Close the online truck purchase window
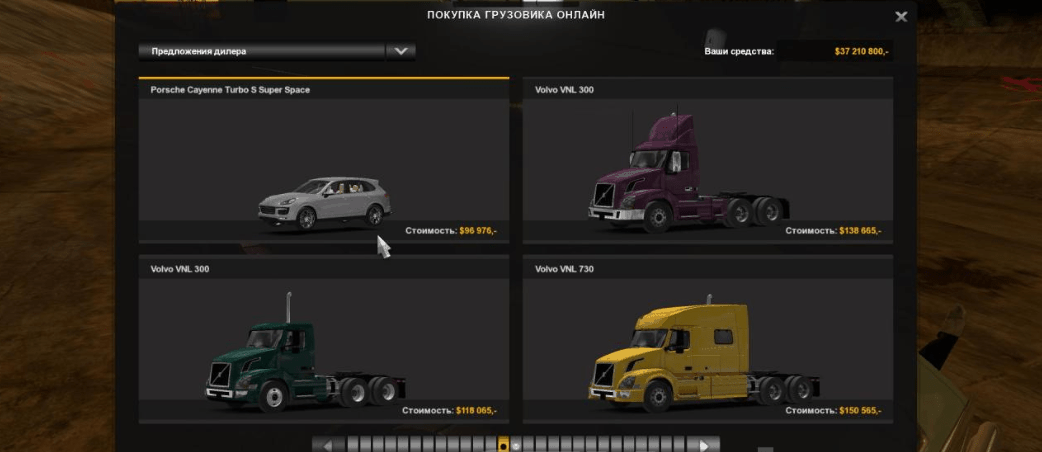The image size is (1042, 452). (x=901, y=17)
